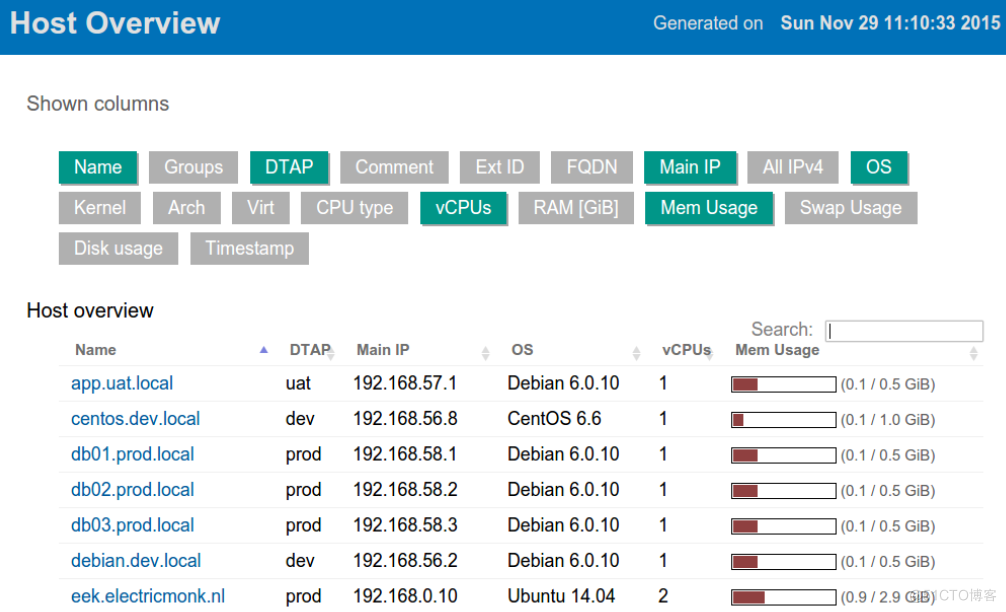This screenshot has height=612, width=1006.
Task: Sort hosts by DTAP column header
Action: pos(309,350)
